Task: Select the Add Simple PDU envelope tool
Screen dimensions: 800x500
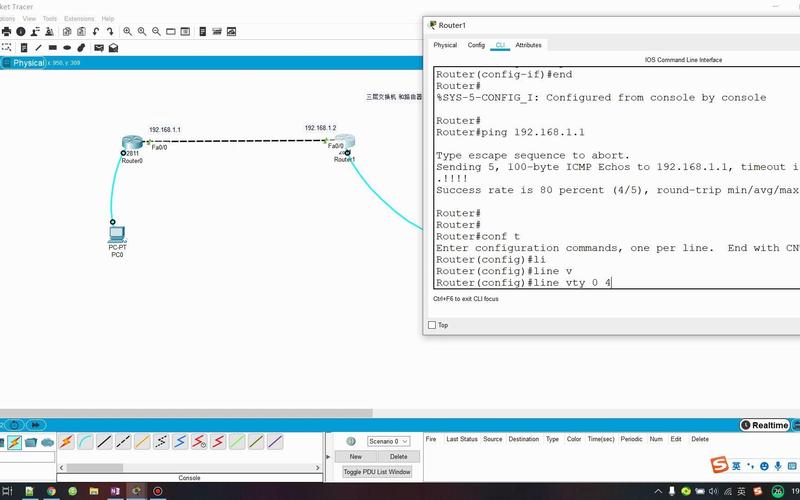Action: point(99,47)
